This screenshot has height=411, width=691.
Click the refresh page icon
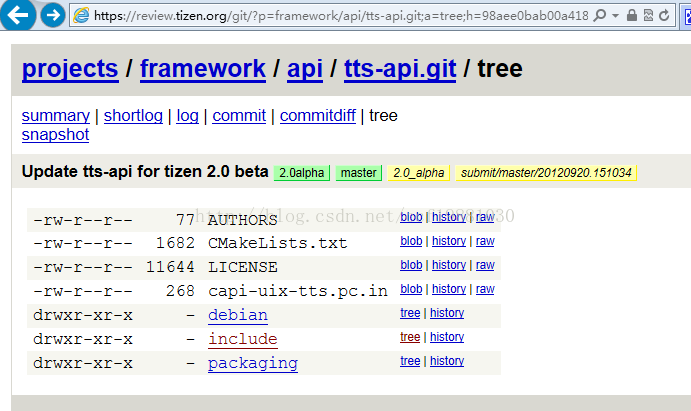664,15
